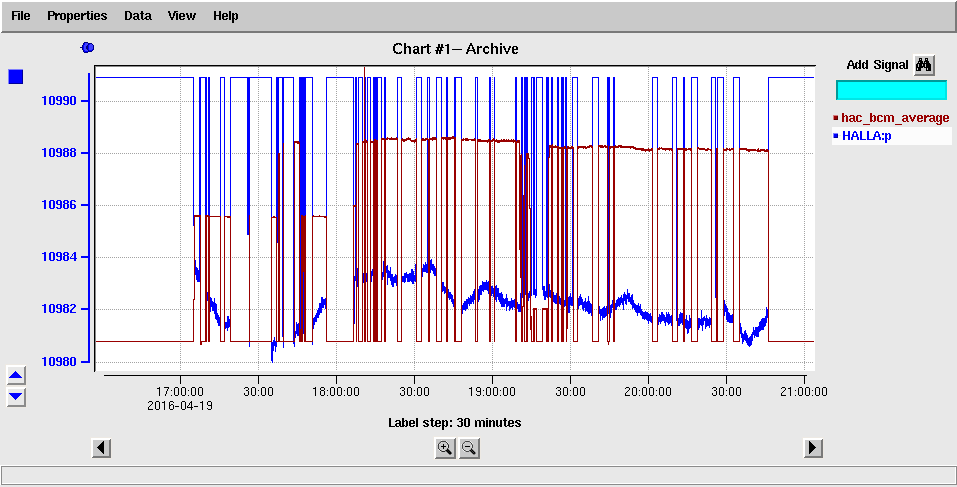Pan chart backward with left arrow button

pos(101,448)
